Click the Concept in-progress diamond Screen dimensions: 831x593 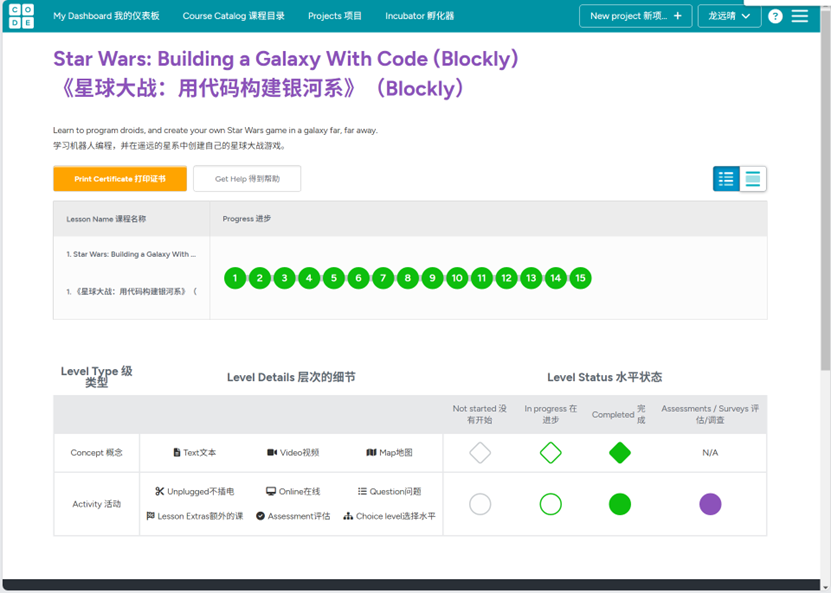point(551,453)
